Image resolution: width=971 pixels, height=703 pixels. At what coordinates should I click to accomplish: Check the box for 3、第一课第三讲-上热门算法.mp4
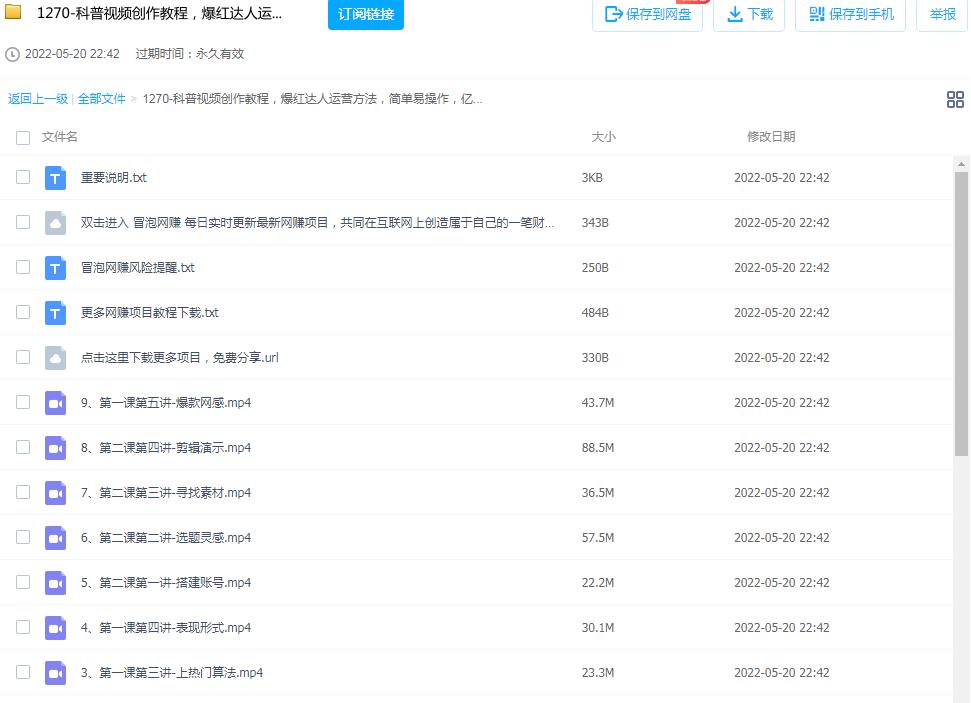(x=23, y=672)
